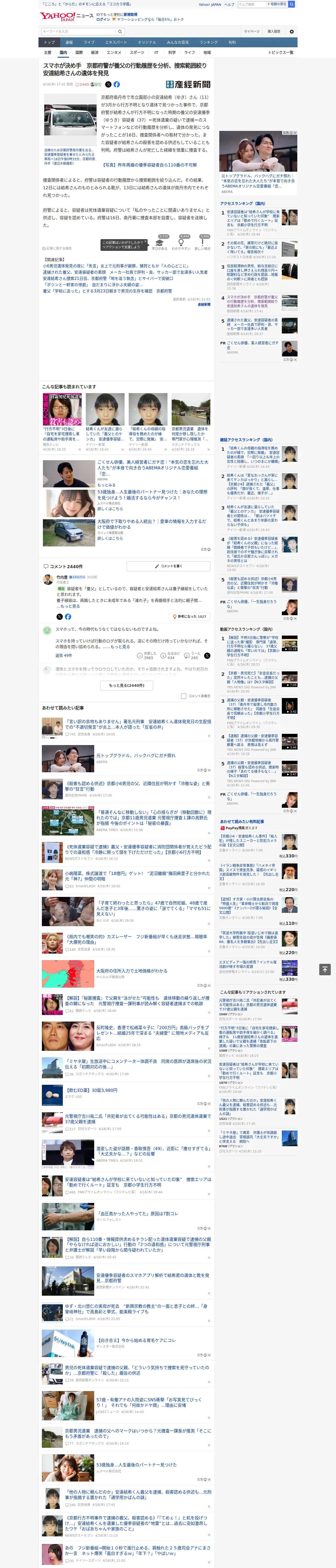Open the 経済 category
This screenshot has height=1568, width=336.
[94, 52]
